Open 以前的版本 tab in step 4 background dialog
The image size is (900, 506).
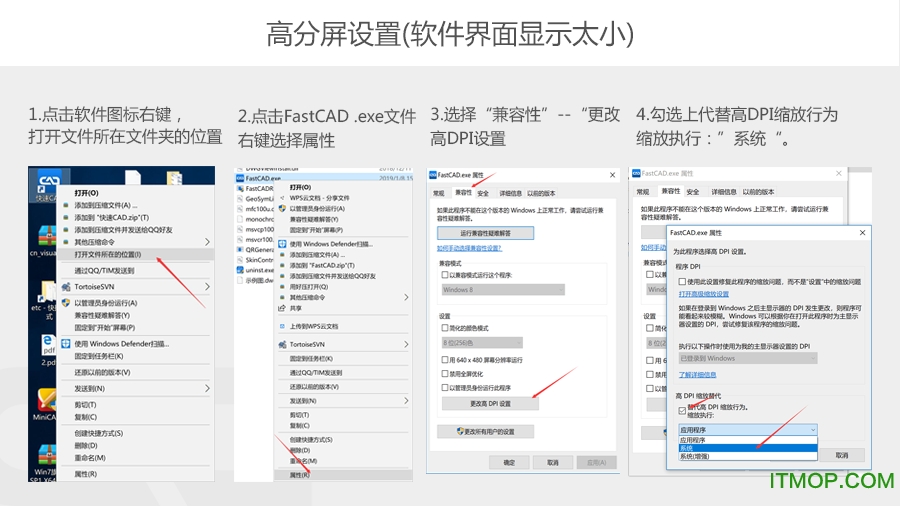[758, 192]
